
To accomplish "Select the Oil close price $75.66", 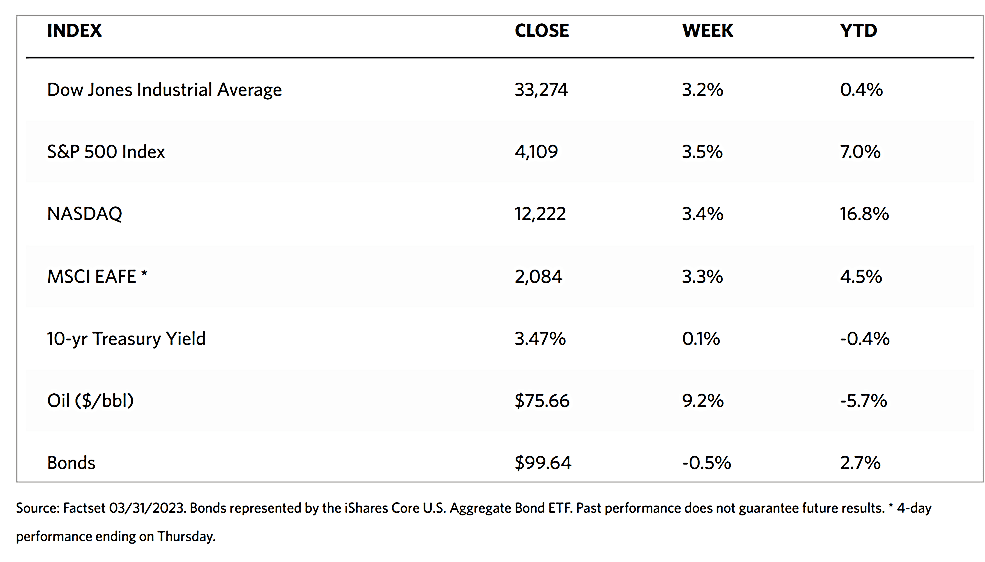I will click(542, 401).
